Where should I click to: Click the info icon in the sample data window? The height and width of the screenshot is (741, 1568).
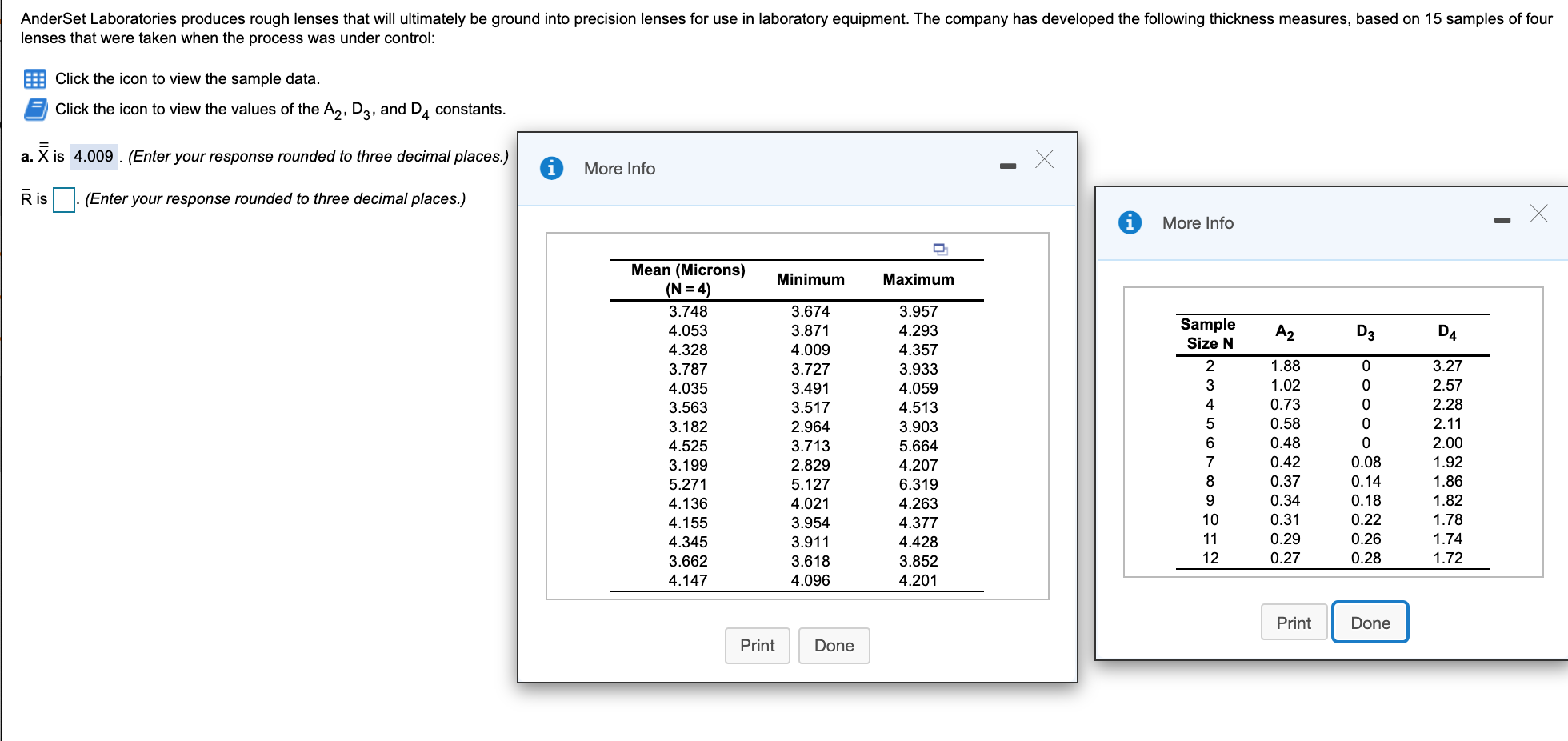click(551, 168)
